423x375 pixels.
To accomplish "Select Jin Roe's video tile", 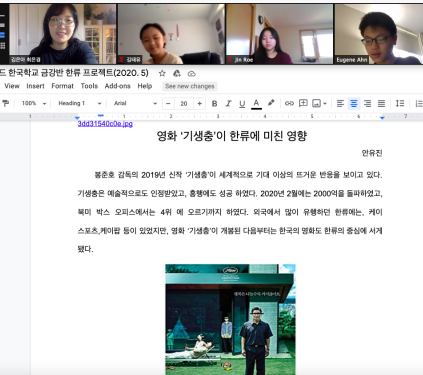I will (279, 34).
